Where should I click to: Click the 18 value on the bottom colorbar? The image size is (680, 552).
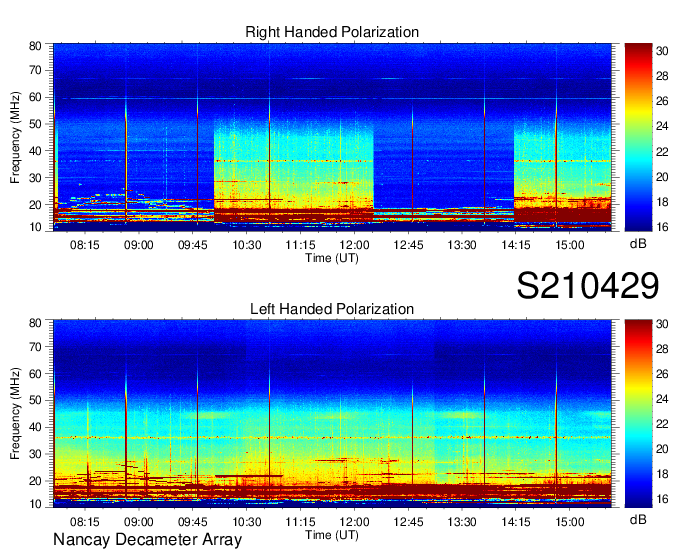click(662, 474)
